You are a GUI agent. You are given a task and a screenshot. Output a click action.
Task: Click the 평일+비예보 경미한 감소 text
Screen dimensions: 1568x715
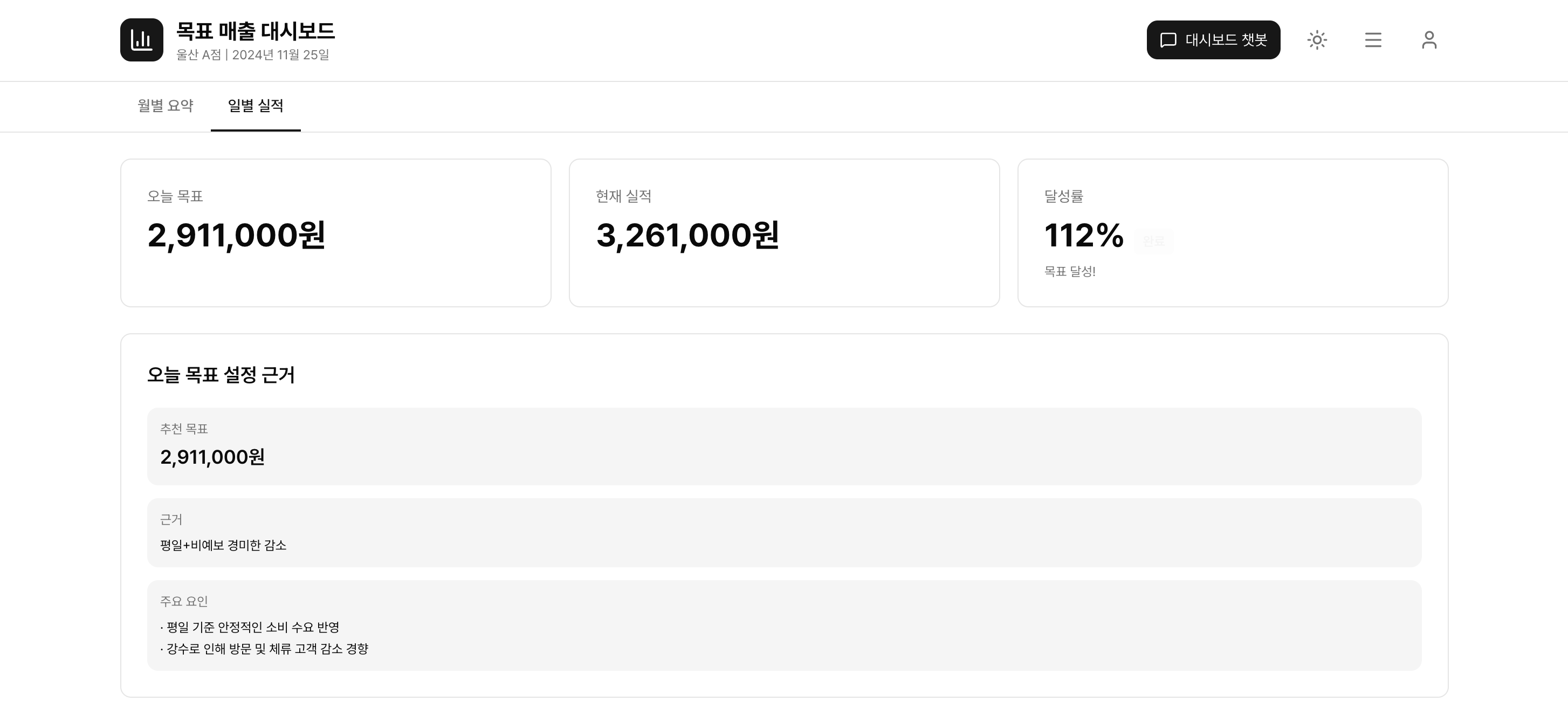pos(223,545)
